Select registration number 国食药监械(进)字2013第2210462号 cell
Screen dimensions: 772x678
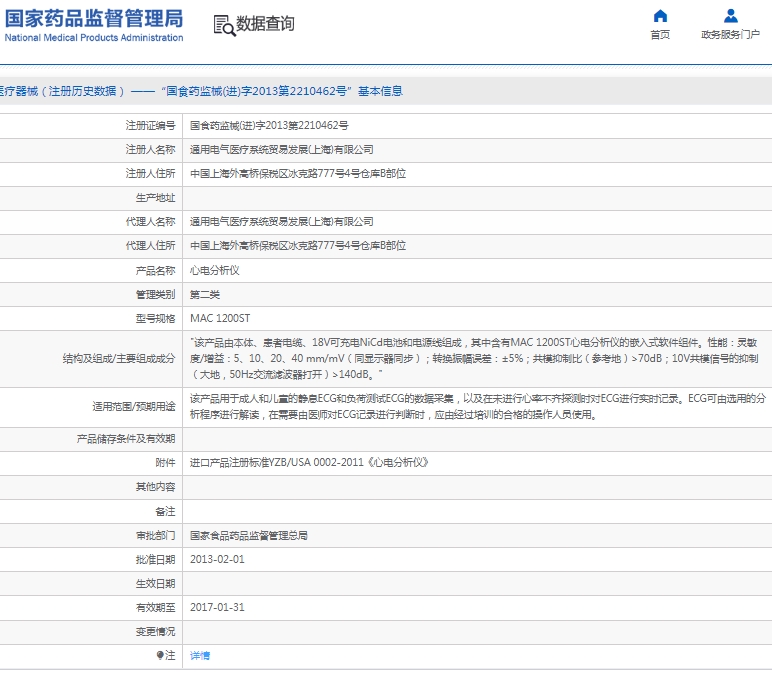(x=269, y=126)
